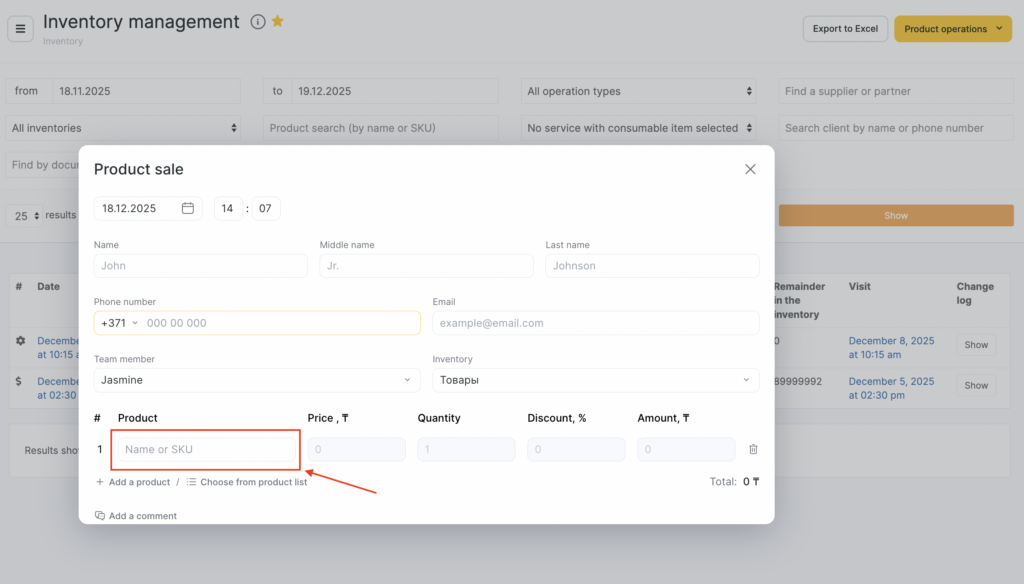Open the Team member Jasmine dropdown
The image size is (1024, 584).
coord(257,380)
